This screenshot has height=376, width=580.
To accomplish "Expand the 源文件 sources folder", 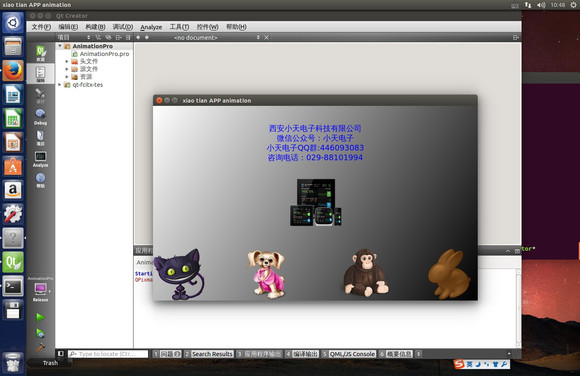I will (x=67, y=69).
